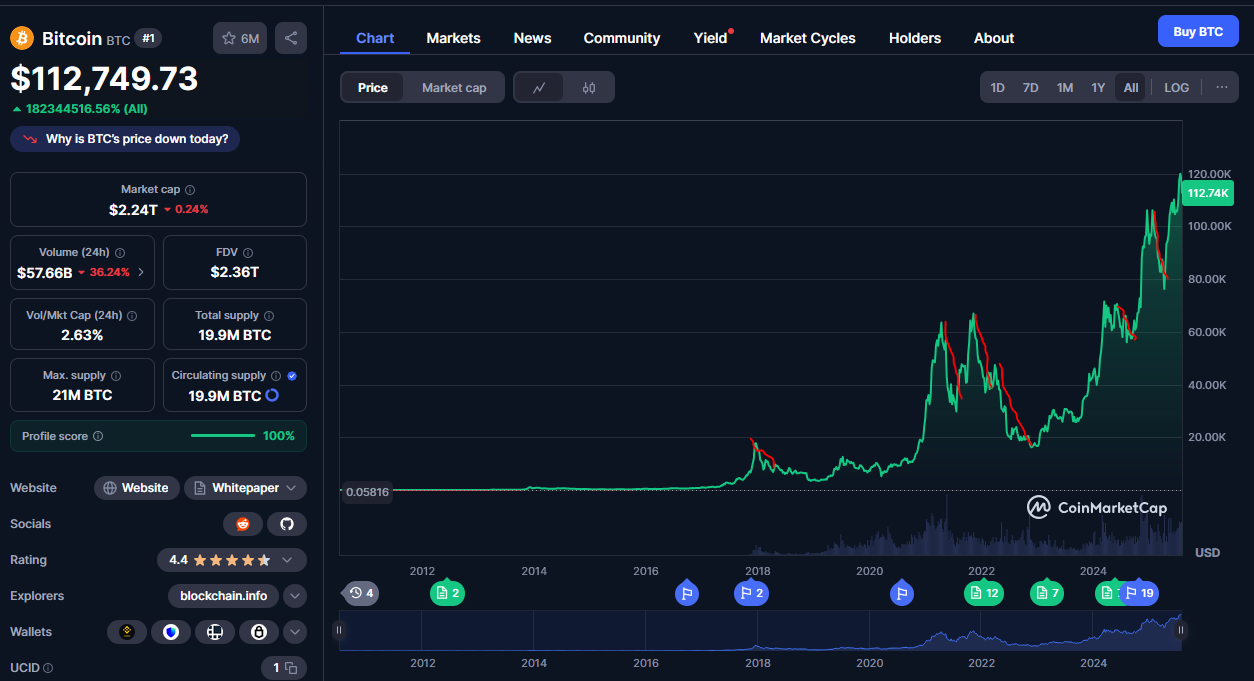The width and height of the screenshot is (1254, 681).
Task: Click the 112.74K current price label
Action: tap(1207, 193)
